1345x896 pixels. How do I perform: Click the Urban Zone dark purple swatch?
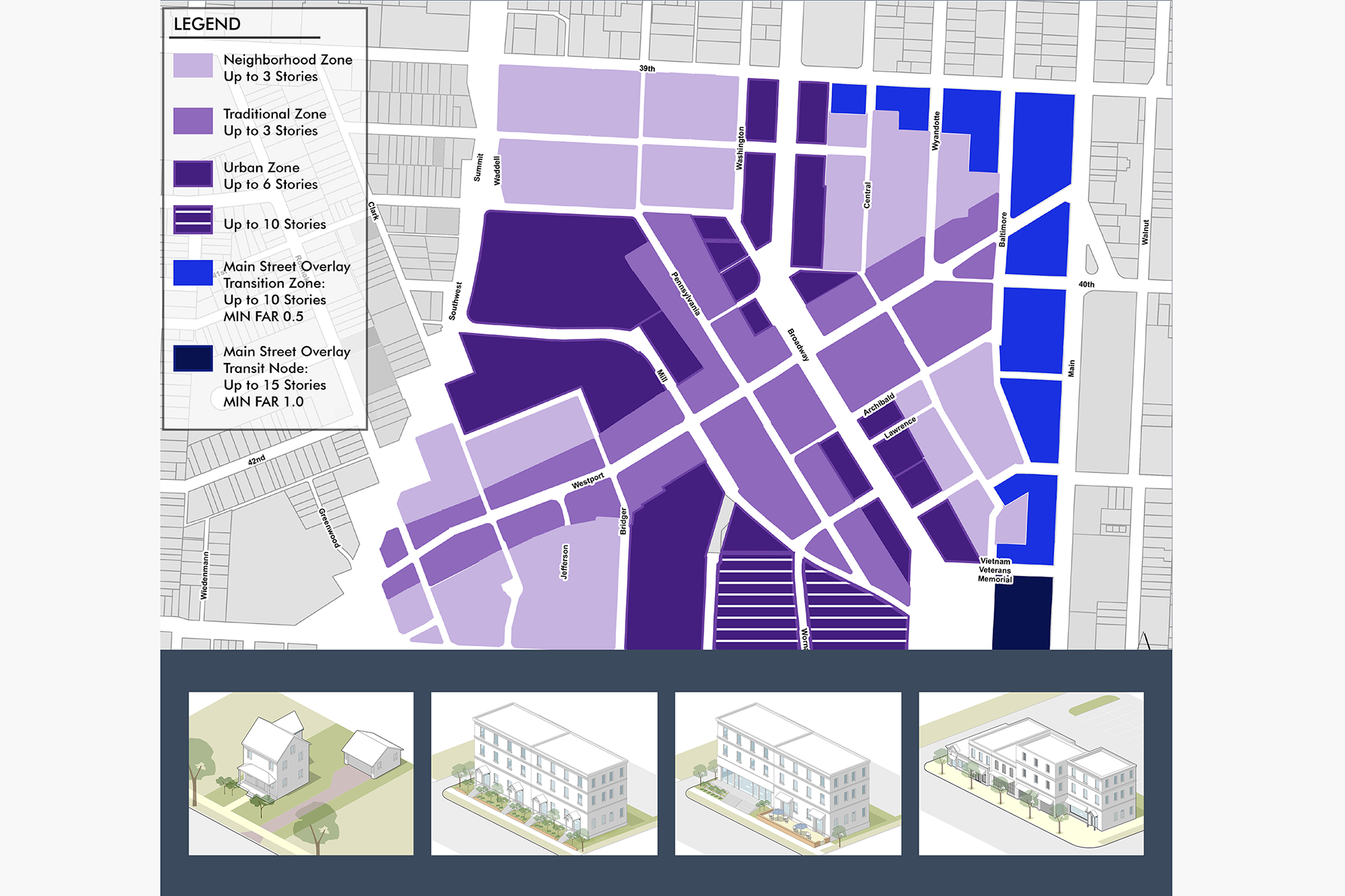[x=193, y=174]
